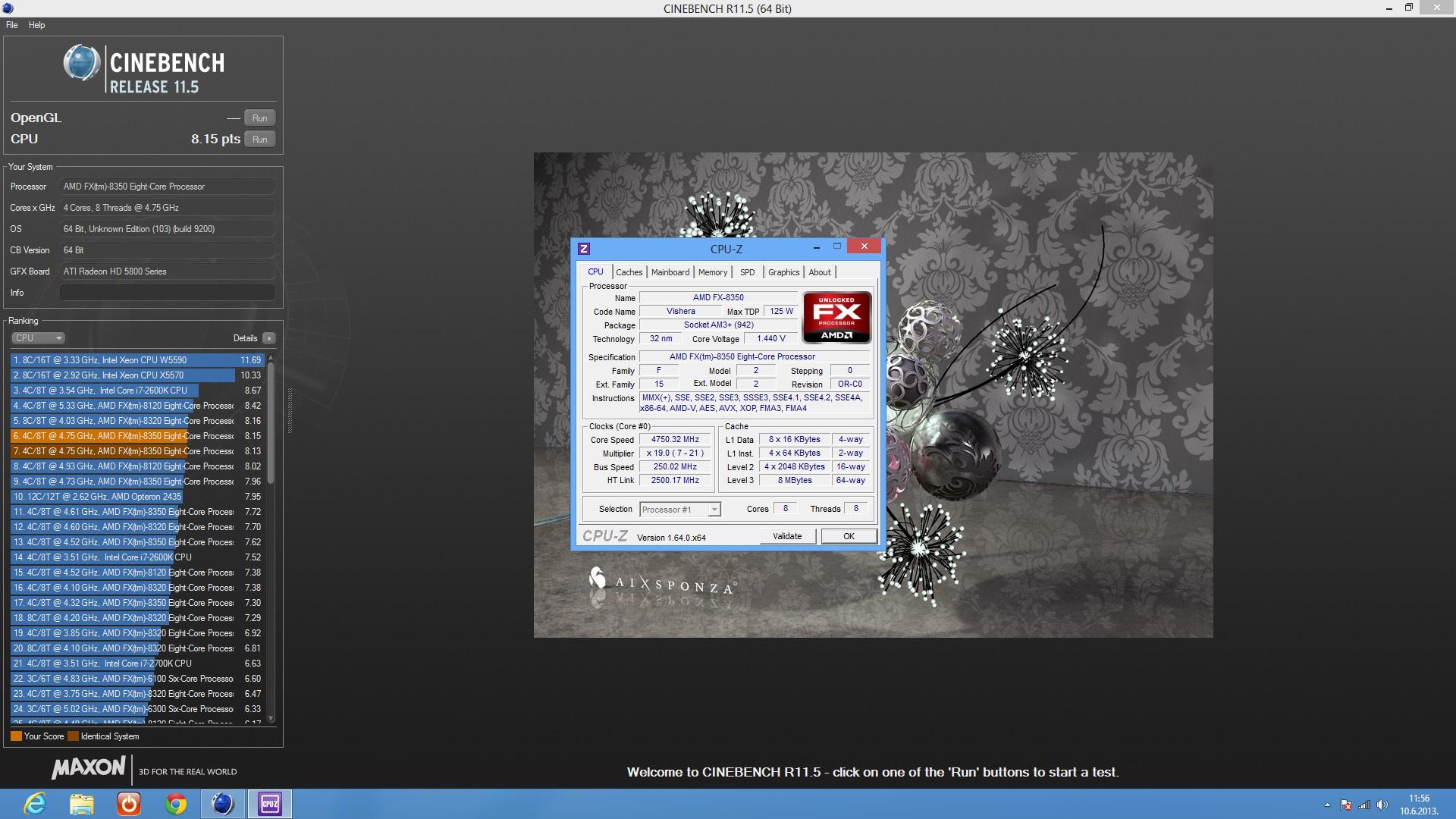Select ranking entry Intel Xeon CPU X5570
This screenshot has width=1456, height=819.
point(136,375)
